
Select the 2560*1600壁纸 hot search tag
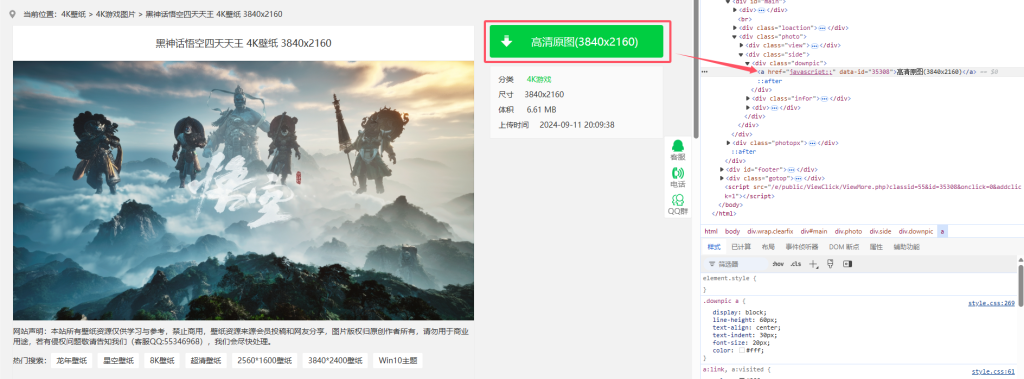pyautogui.click(x=264, y=361)
